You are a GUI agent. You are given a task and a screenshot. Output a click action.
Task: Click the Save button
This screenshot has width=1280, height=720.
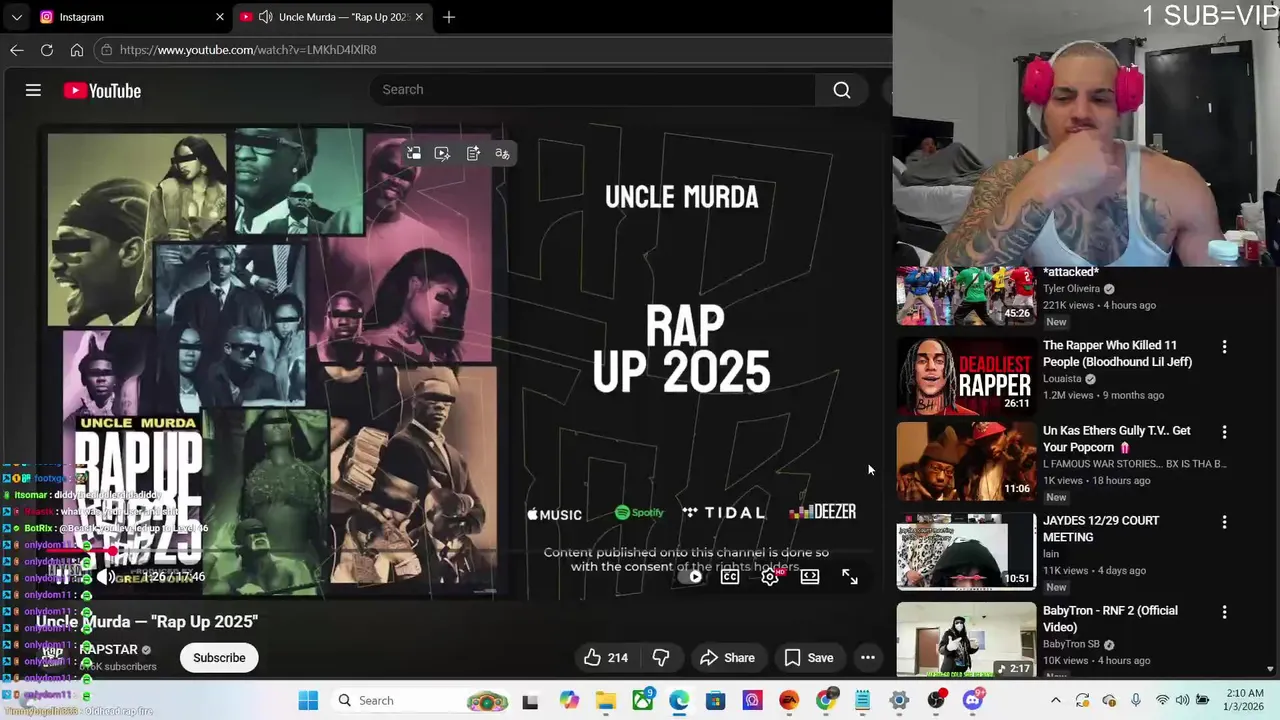809,658
